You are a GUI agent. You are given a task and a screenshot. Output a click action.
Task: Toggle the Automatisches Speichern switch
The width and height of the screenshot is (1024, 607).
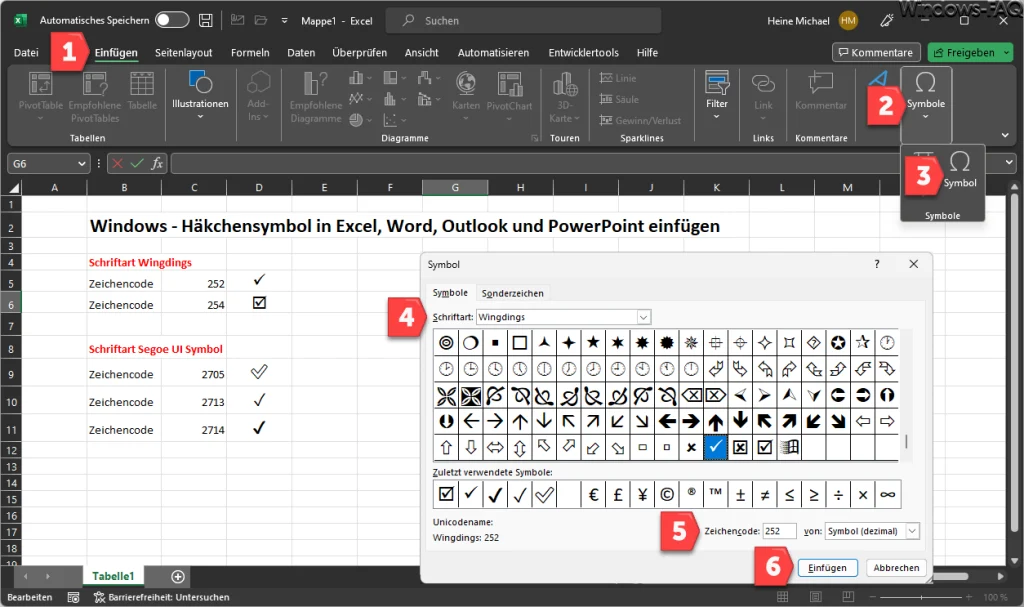point(172,20)
